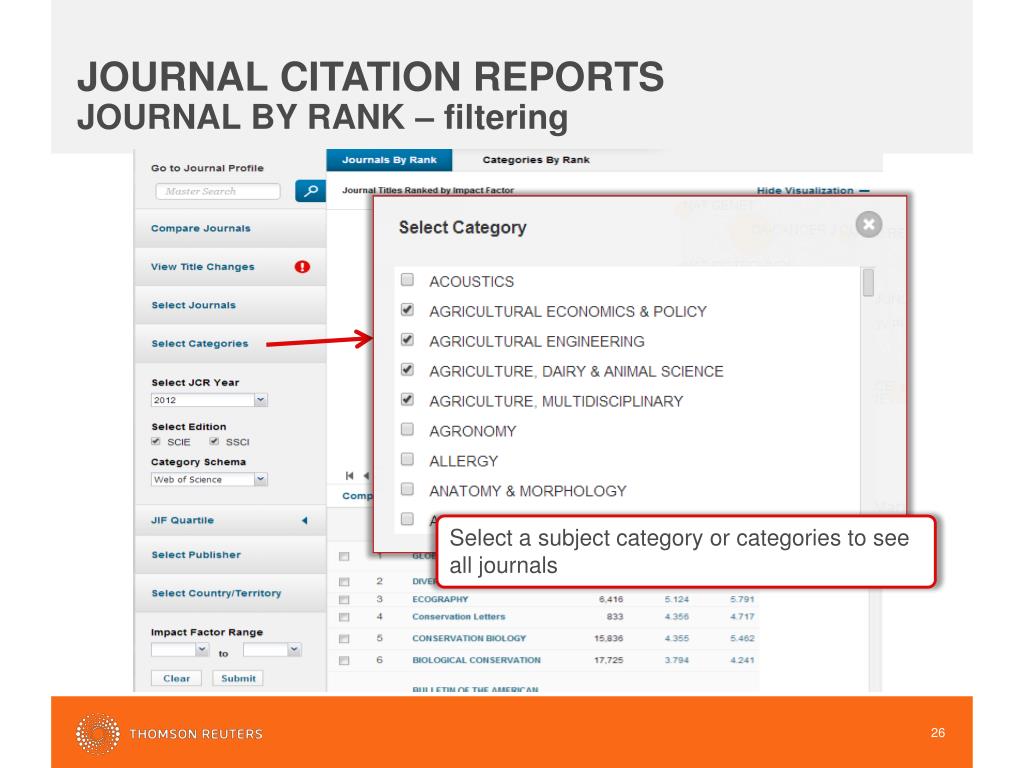This screenshot has height=768, width=1024.
Task: Uncheck AGRICULTURE, DAIRY & ANIMAL SCIENCE checkbox
Action: (407, 370)
